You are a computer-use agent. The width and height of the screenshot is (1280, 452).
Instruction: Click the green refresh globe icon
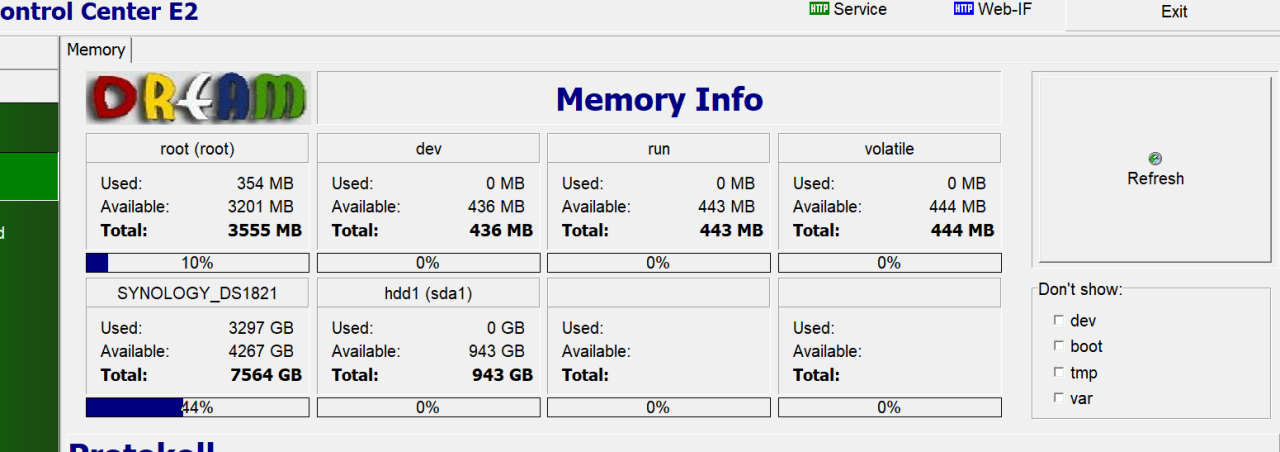click(x=1155, y=159)
